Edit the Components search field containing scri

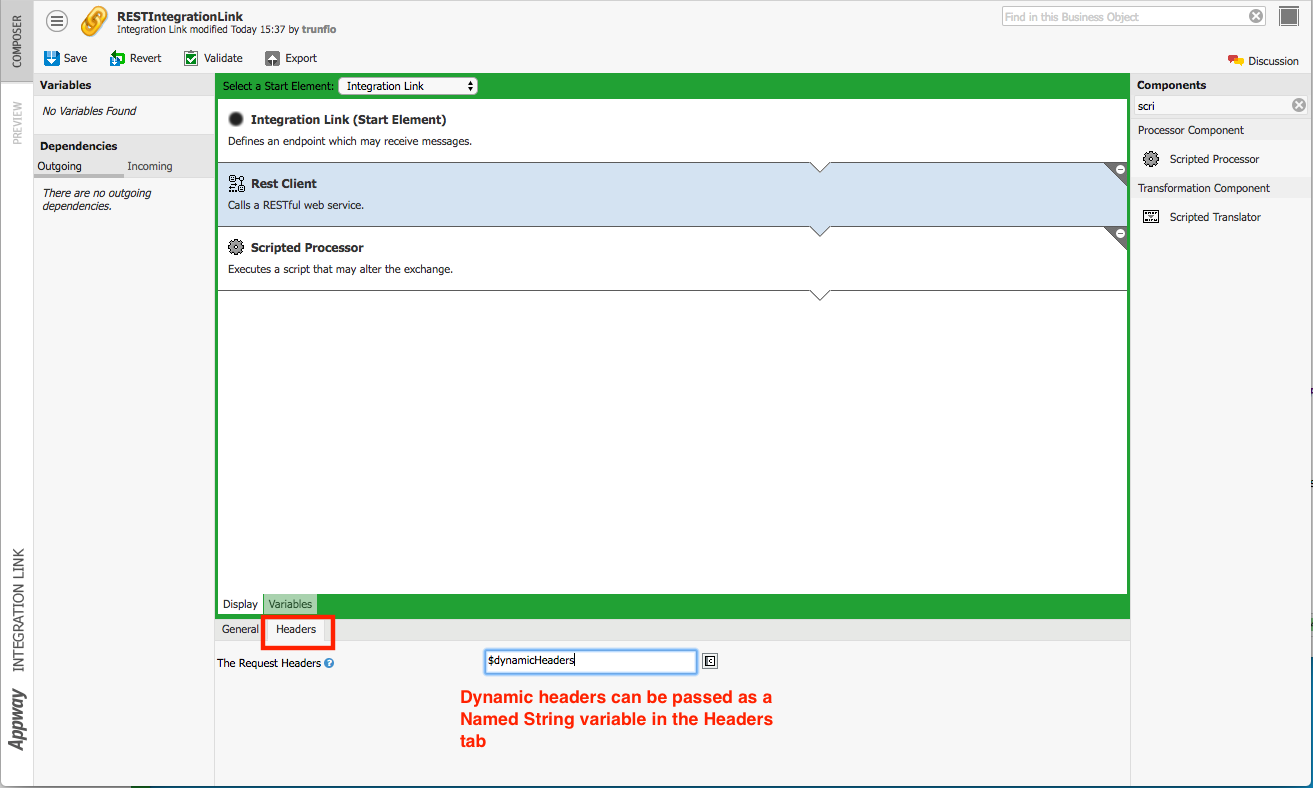point(1212,105)
